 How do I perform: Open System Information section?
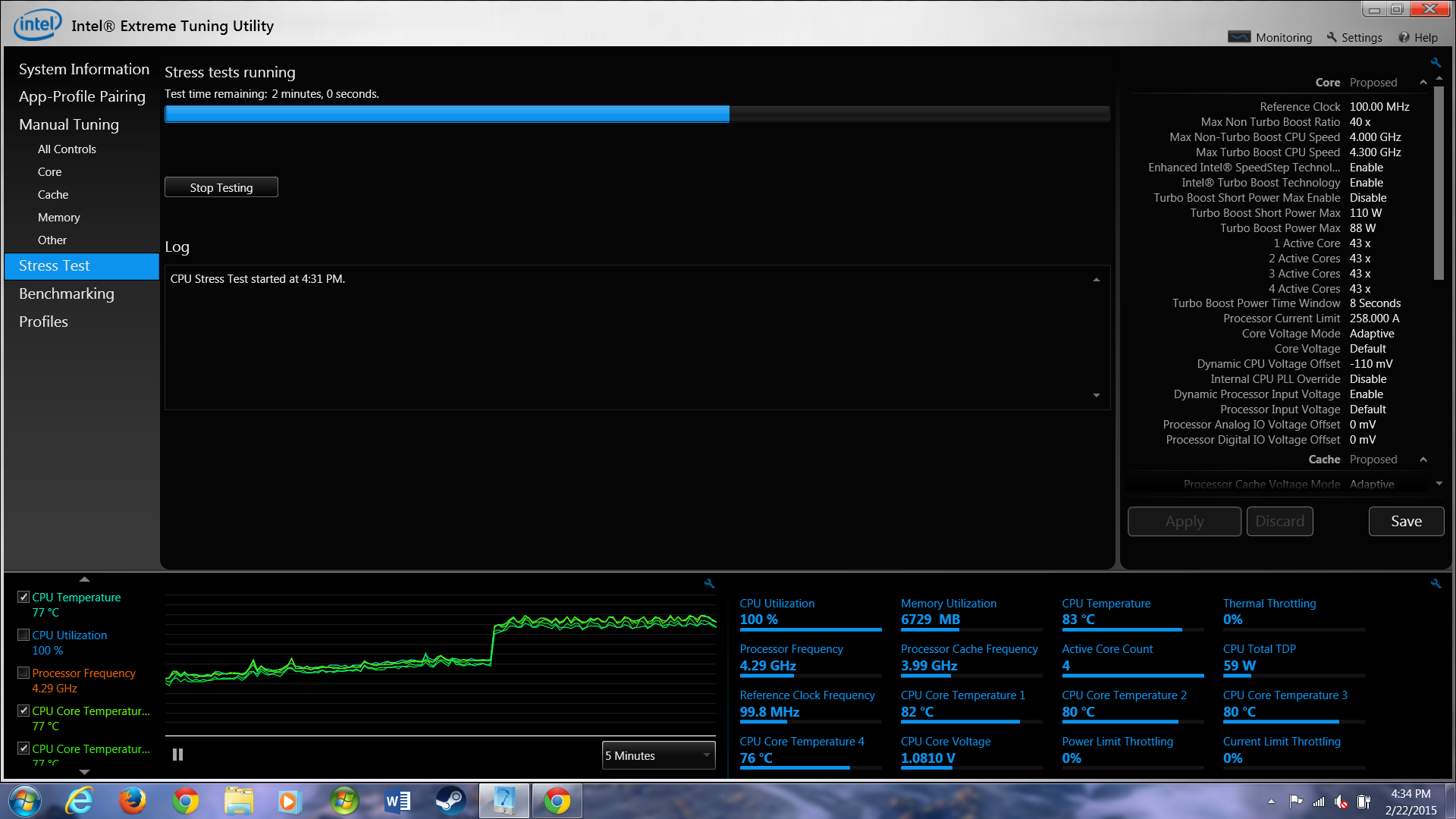[84, 69]
